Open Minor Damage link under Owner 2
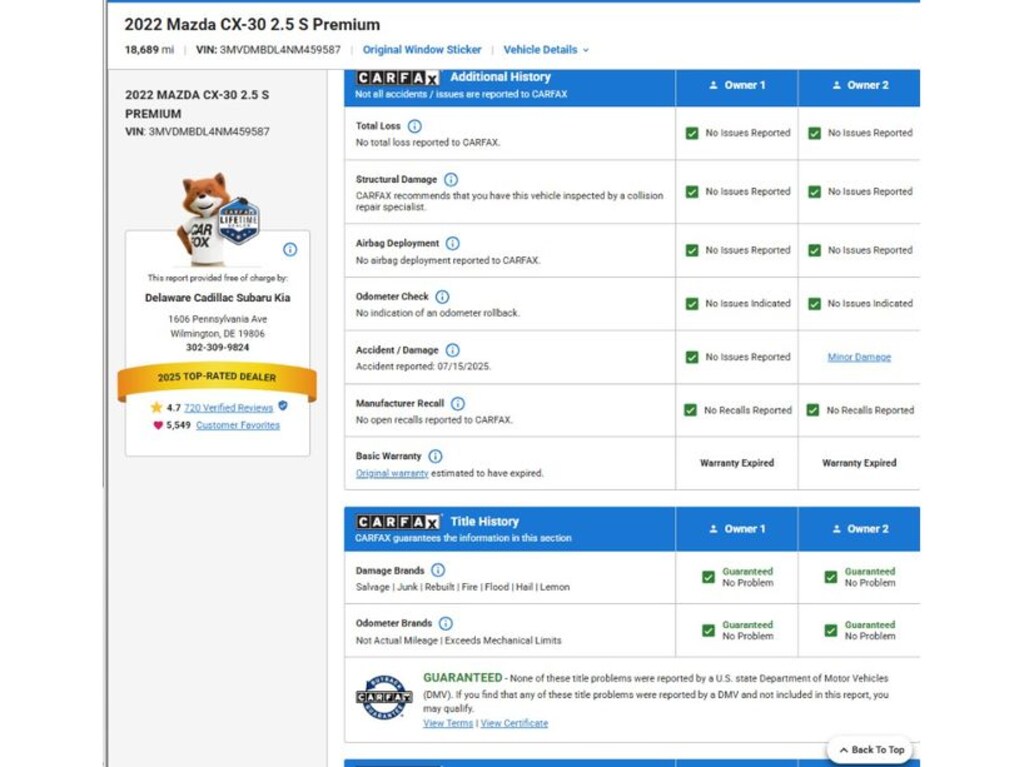The width and height of the screenshot is (1024, 767). (859, 357)
